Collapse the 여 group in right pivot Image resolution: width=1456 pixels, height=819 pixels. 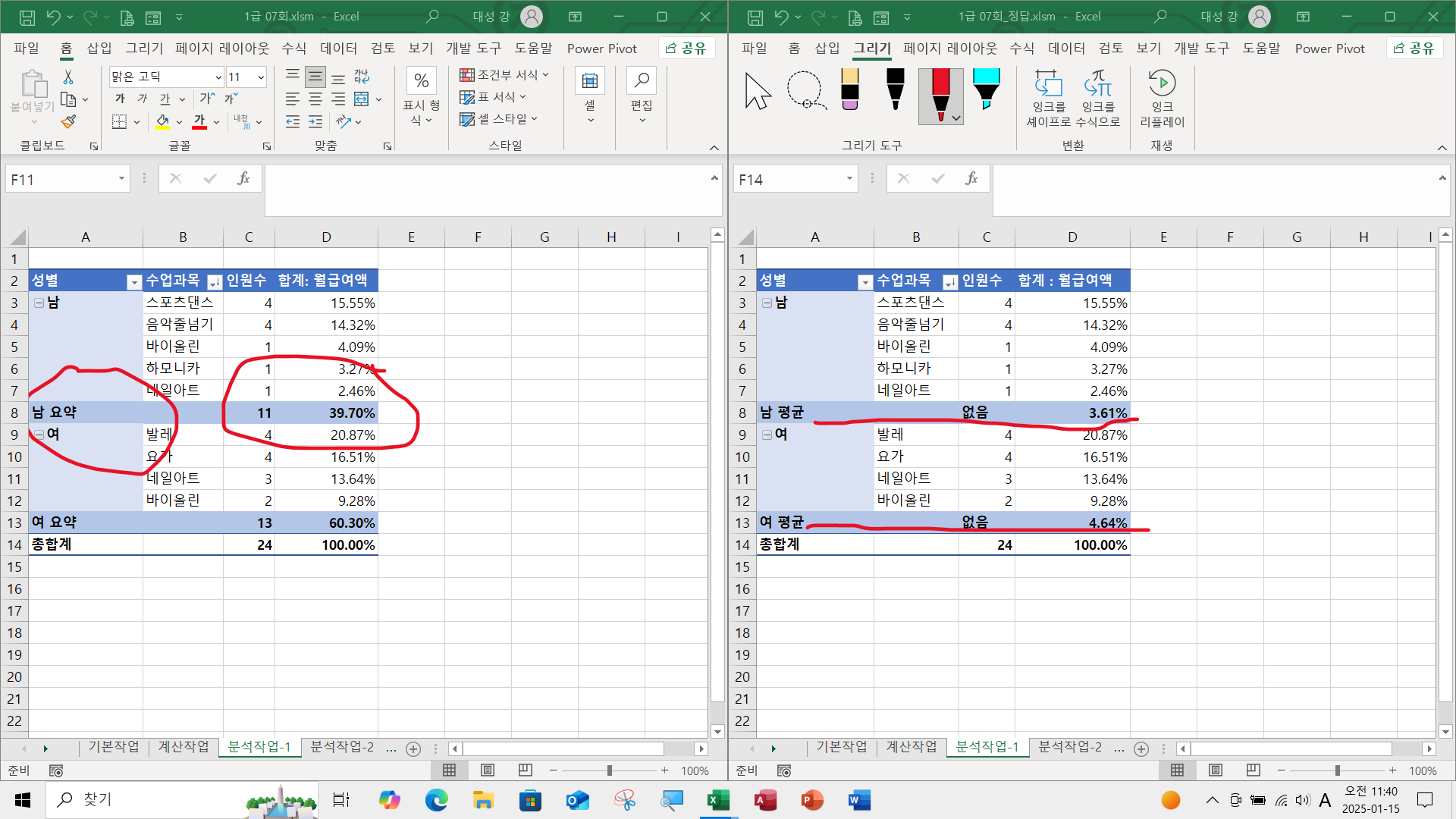coord(767,435)
